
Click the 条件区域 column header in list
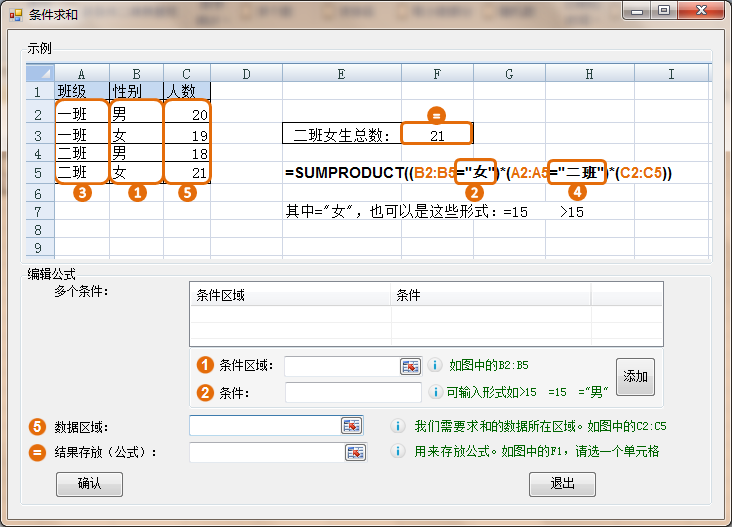(289, 294)
